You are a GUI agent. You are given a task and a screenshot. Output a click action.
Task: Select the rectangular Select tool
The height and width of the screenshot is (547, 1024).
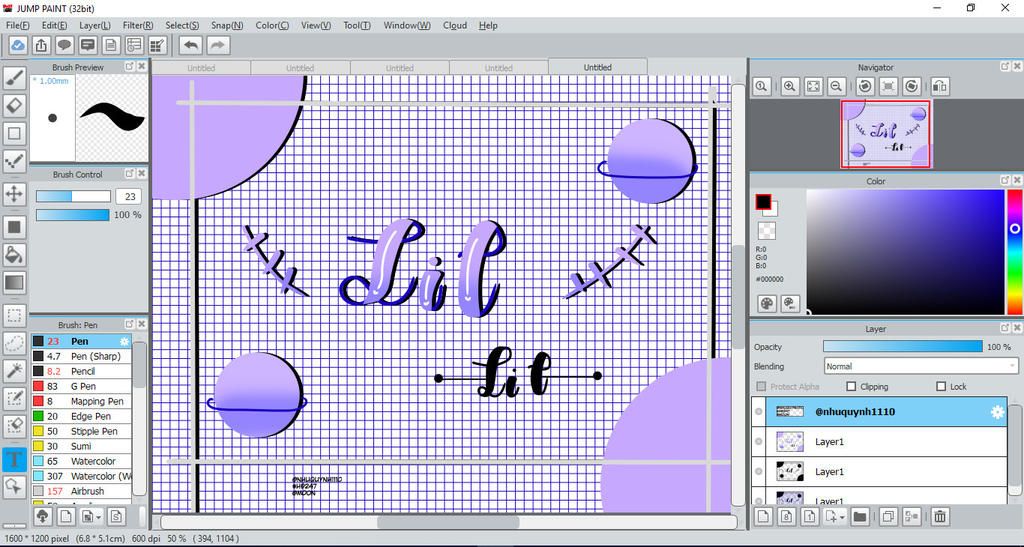pos(14,316)
